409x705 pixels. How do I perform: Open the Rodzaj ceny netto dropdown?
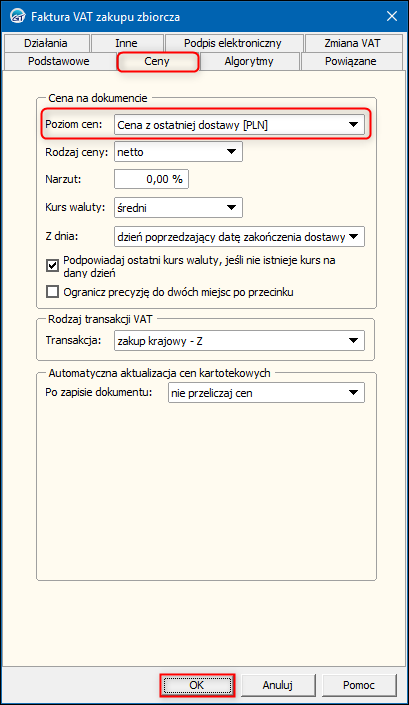pyautogui.click(x=178, y=152)
